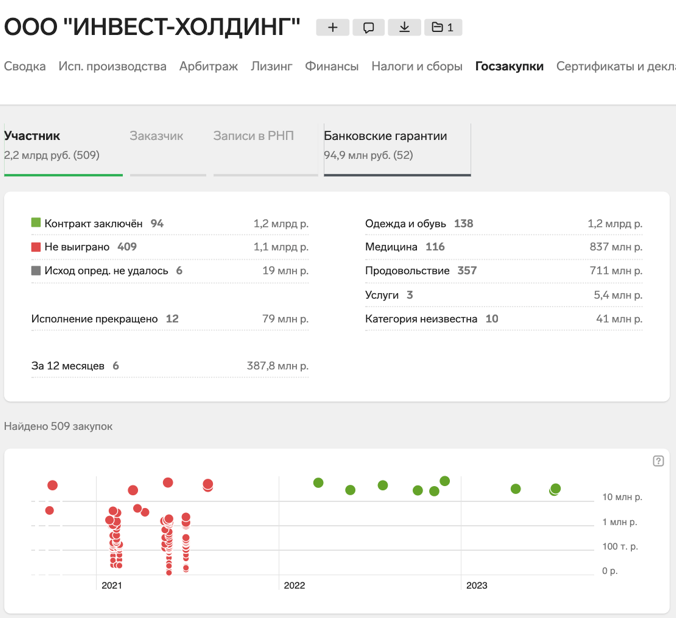
Task: Filter category Продовольствие 357
Action: click(504, 270)
